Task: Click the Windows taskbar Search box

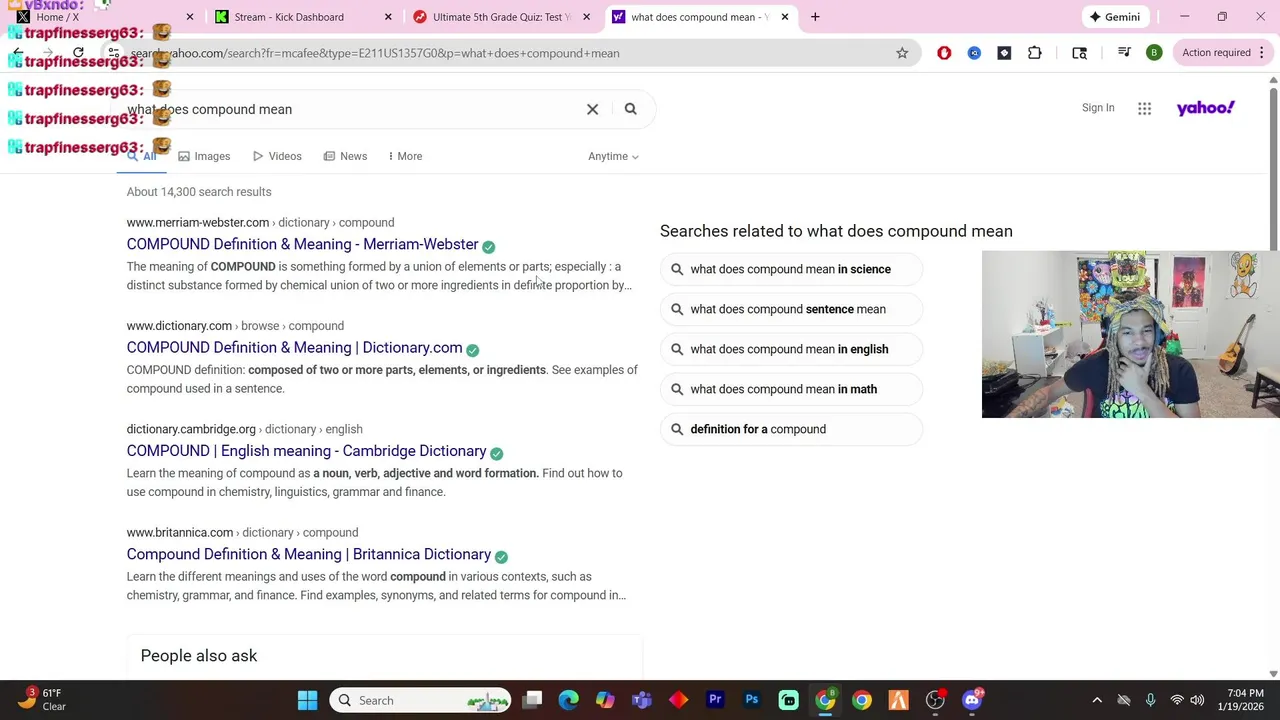Action: [x=420, y=700]
